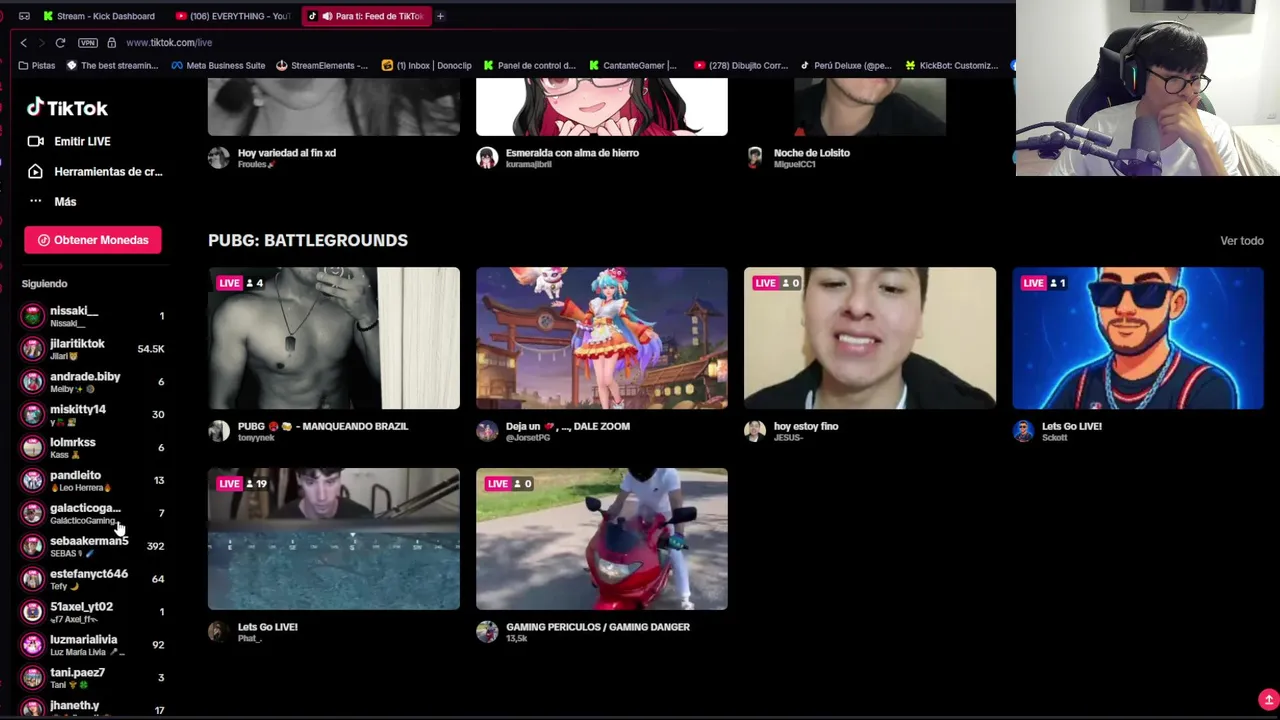Image resolution: width=1280 pixels, height=720 pixels.
Task: Open Esmeralda con alma de hierro thumbnail
Action: [602, 107]
